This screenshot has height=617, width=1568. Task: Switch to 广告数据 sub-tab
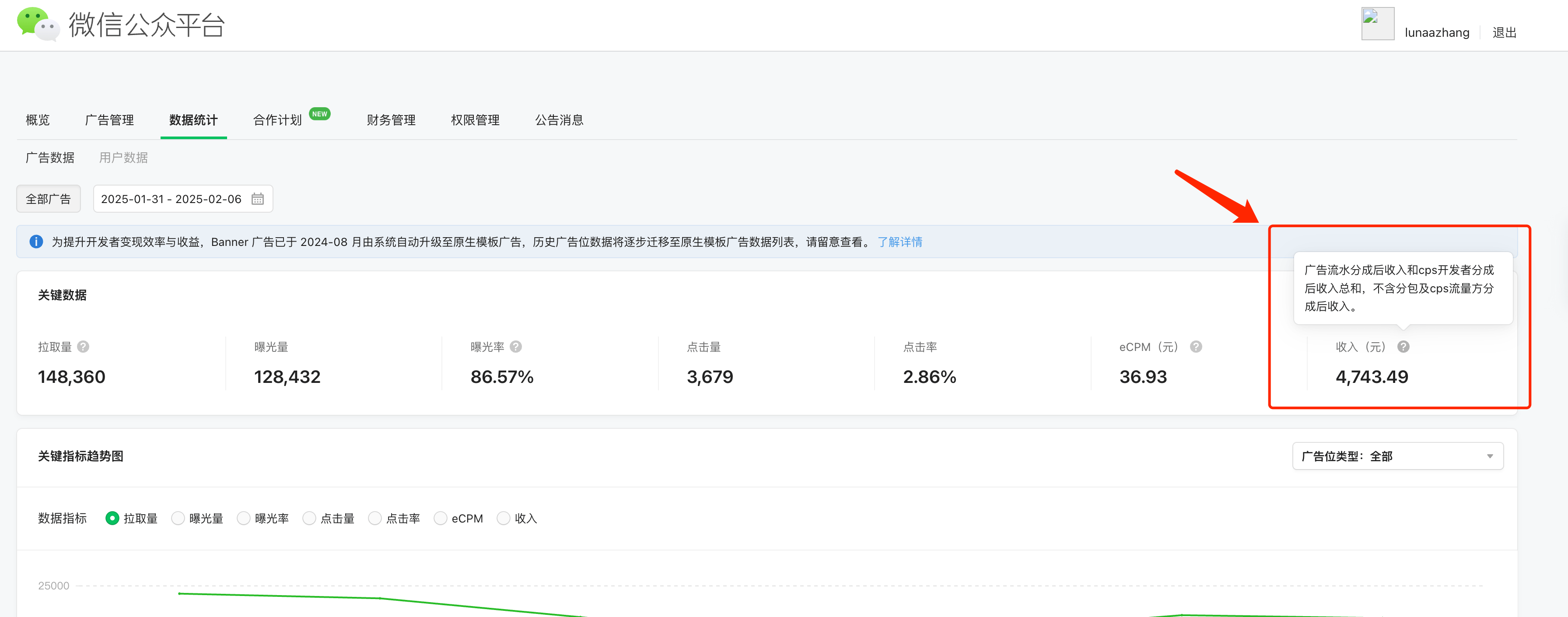pos(50,158)
